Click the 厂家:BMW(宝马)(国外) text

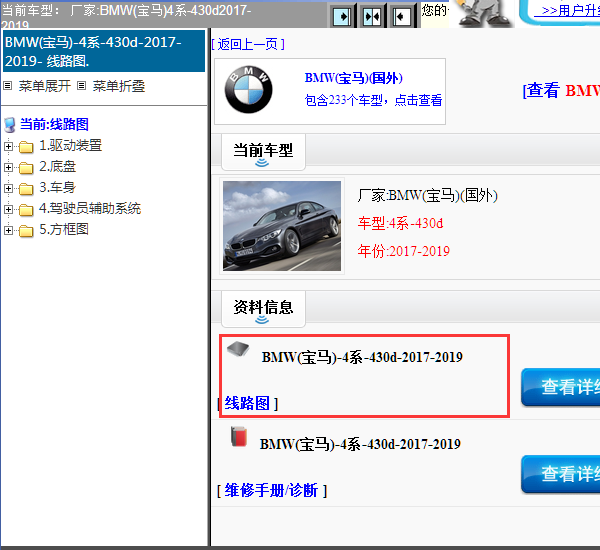427,196
